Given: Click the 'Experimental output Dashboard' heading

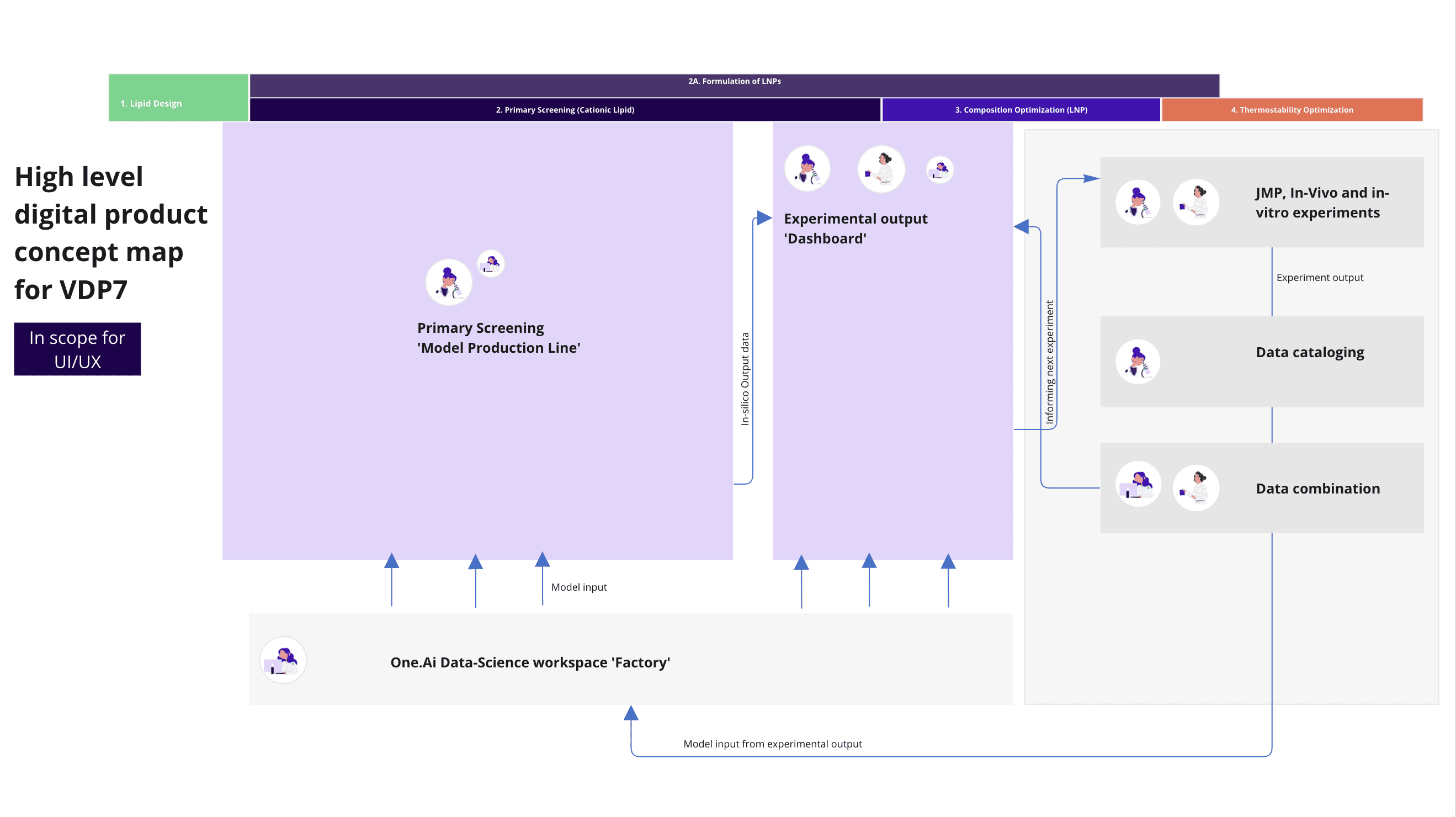Looking at the screenshot, I should [x=855, y=229].
